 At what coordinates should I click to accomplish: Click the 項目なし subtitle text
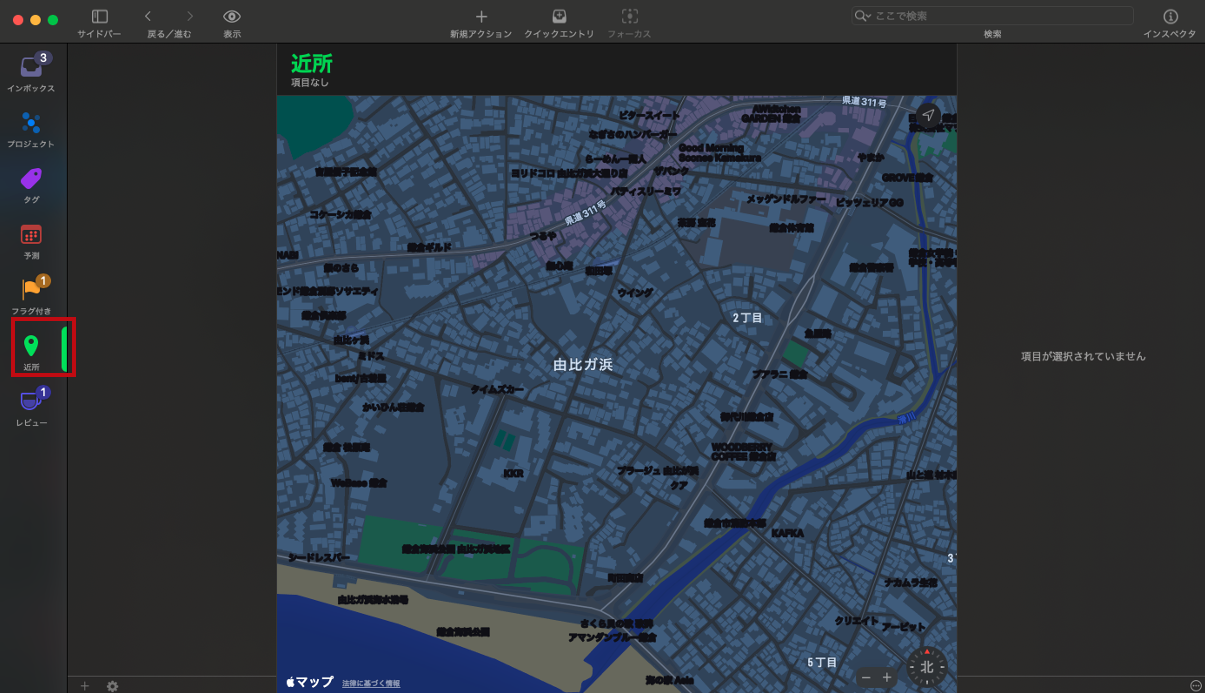310,83
